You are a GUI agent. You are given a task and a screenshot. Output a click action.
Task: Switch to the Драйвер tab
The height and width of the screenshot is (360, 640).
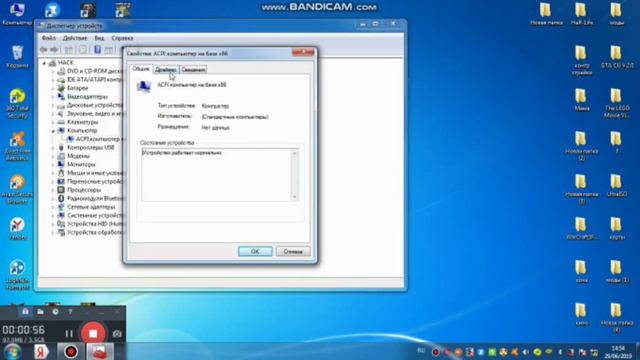(x=166, y=70)
